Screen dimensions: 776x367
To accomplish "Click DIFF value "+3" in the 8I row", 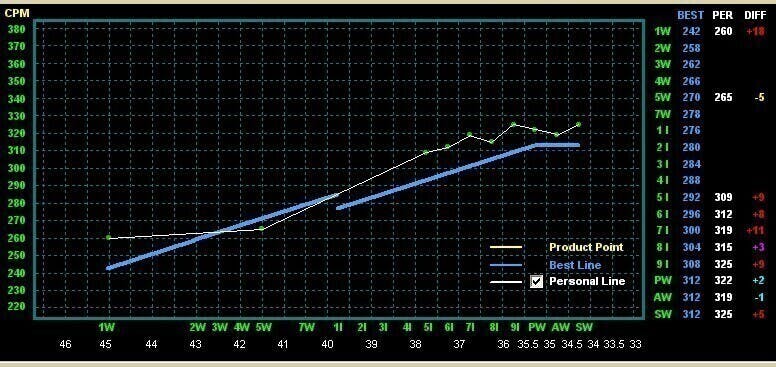I will pyautogui.click(x=759, y=247).
